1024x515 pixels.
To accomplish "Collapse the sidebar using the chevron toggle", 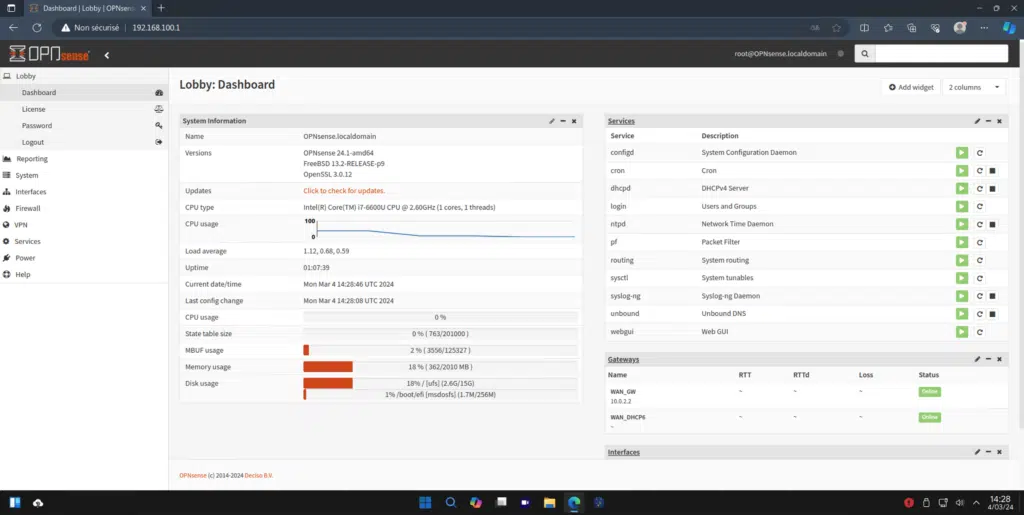I will pos(106,55).
